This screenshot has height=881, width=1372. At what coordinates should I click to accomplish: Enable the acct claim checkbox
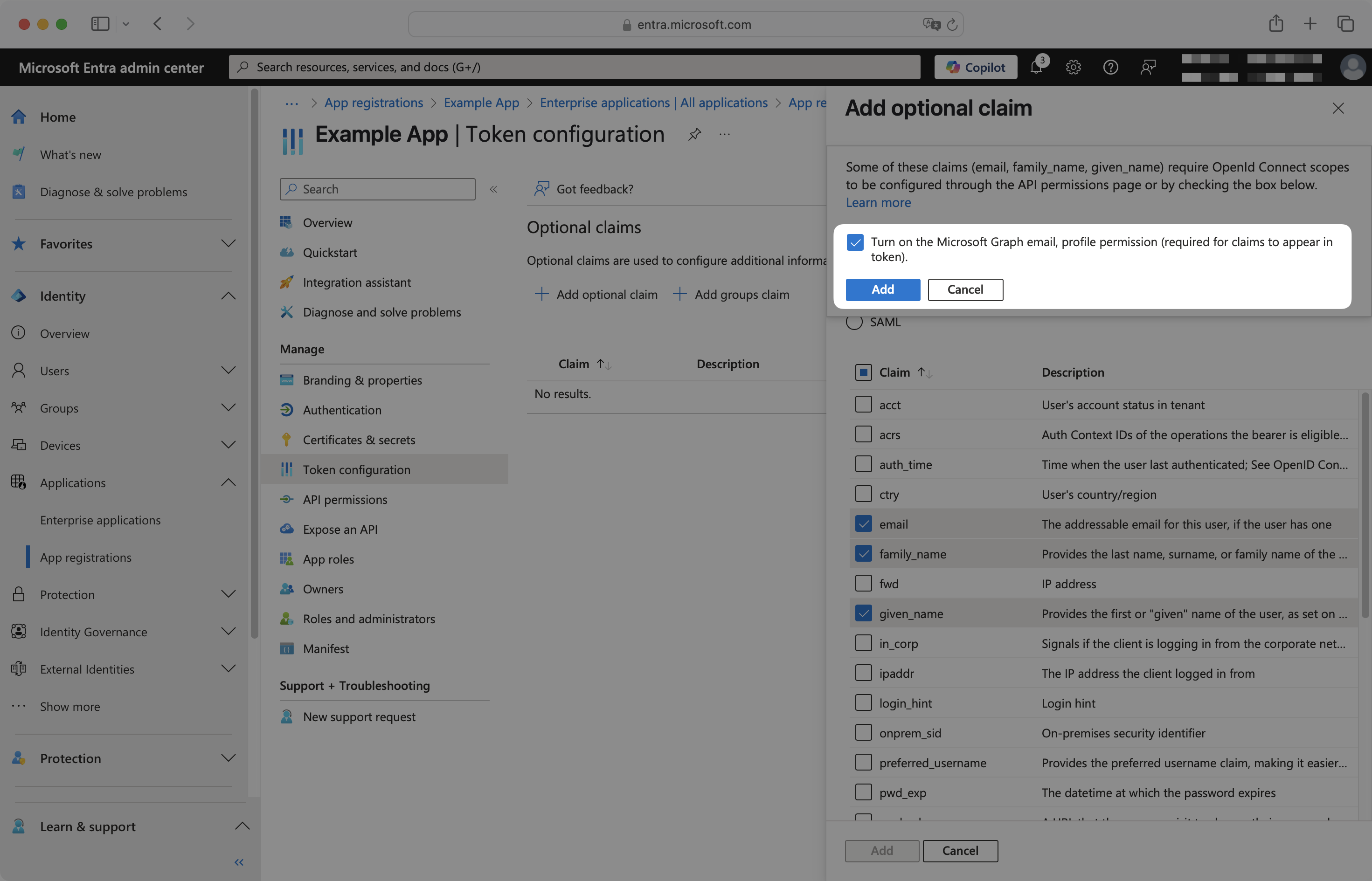(x=863, y=404)
